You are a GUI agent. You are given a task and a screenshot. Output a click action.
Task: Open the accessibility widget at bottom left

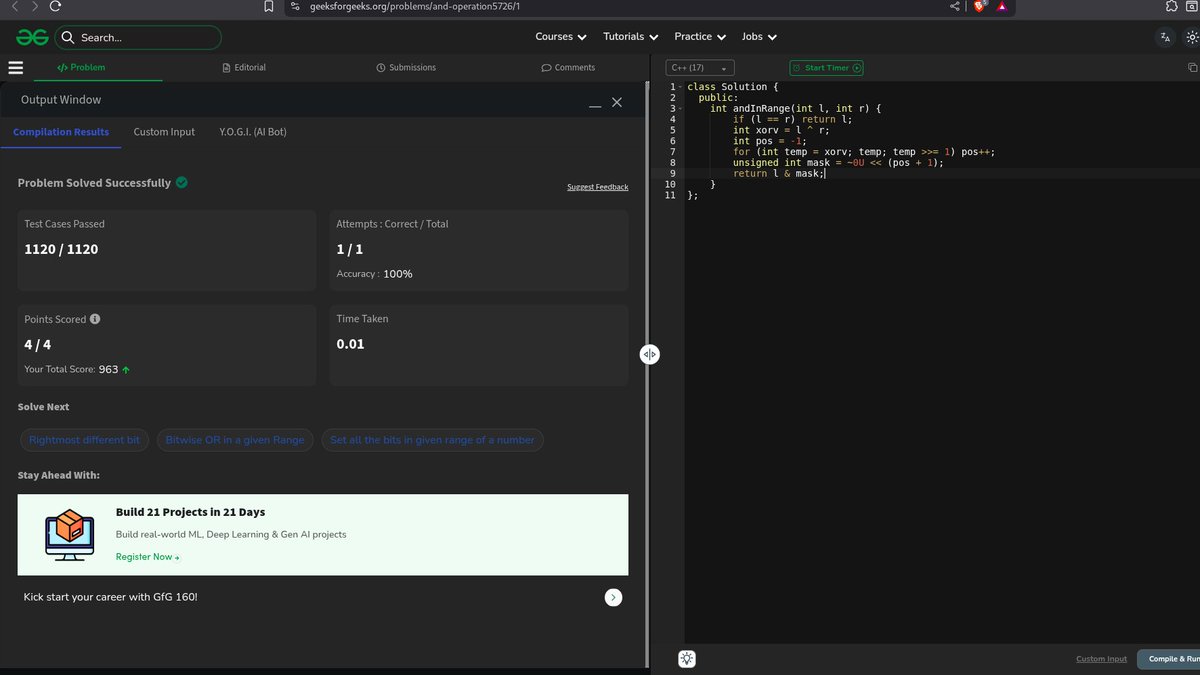(x=686, y=658)
